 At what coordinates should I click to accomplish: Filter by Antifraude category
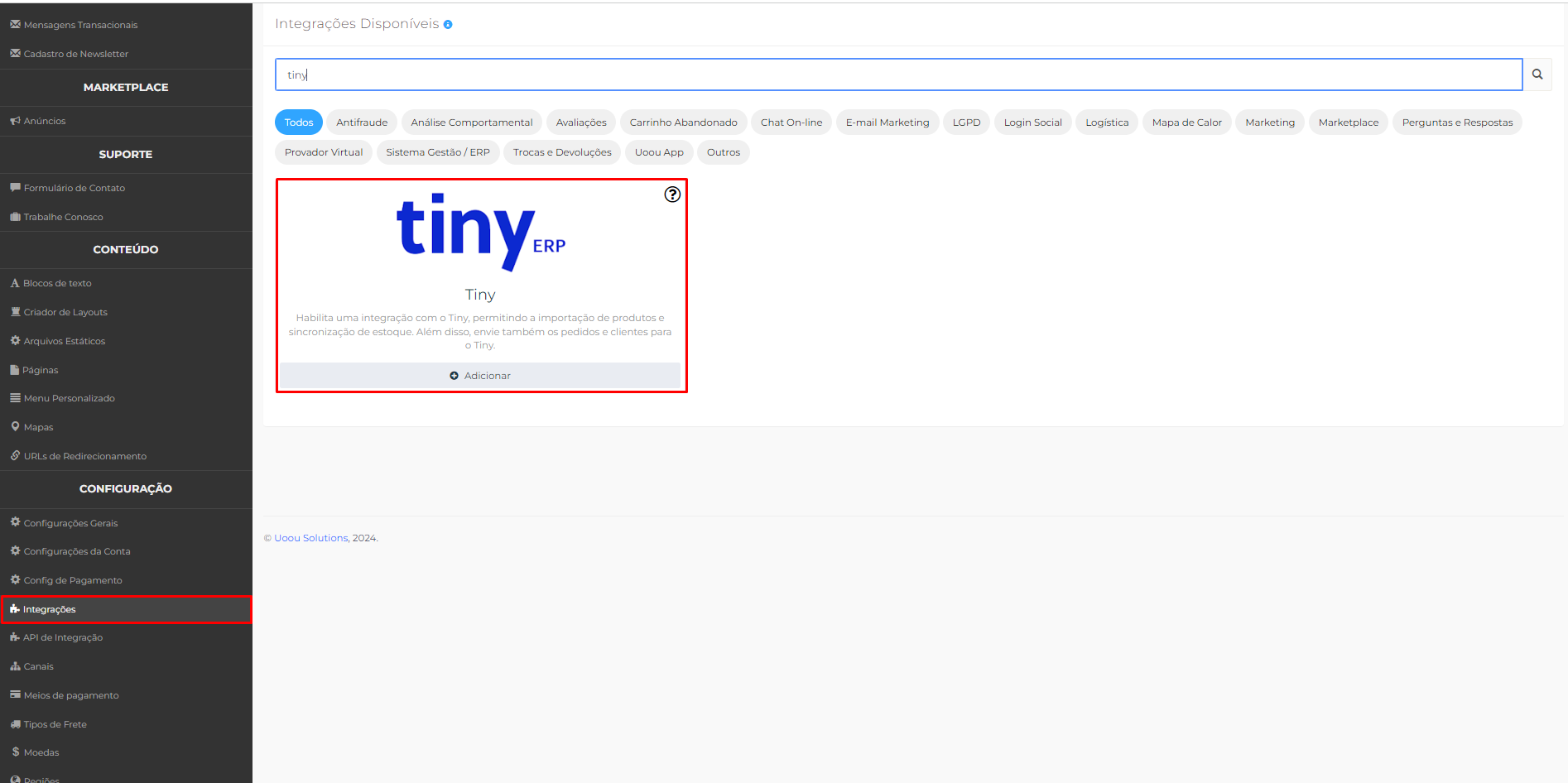(362, 122)
